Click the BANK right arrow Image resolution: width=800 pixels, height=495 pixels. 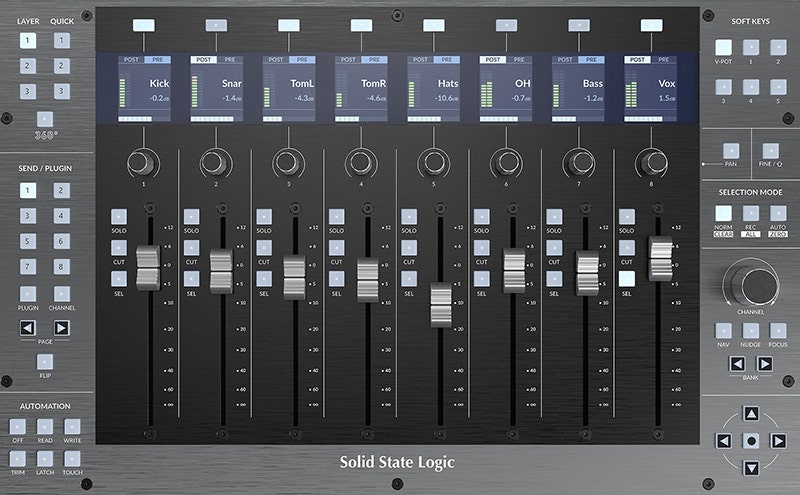point(764,363)
